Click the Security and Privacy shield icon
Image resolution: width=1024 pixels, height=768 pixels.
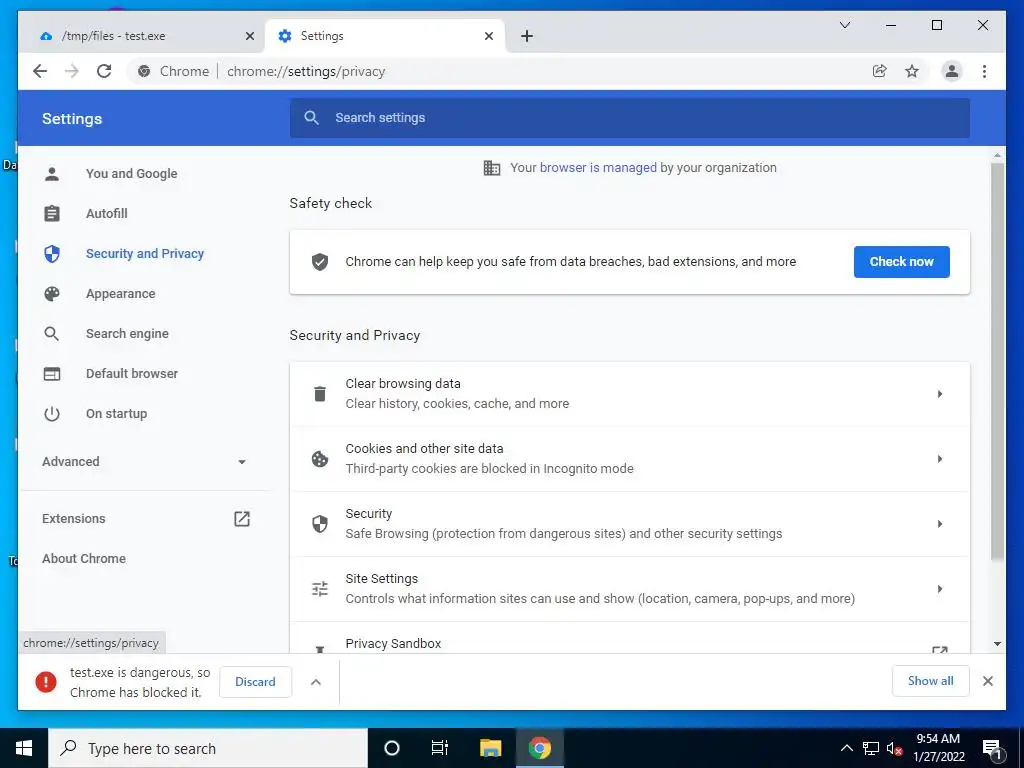click(52, 253)
